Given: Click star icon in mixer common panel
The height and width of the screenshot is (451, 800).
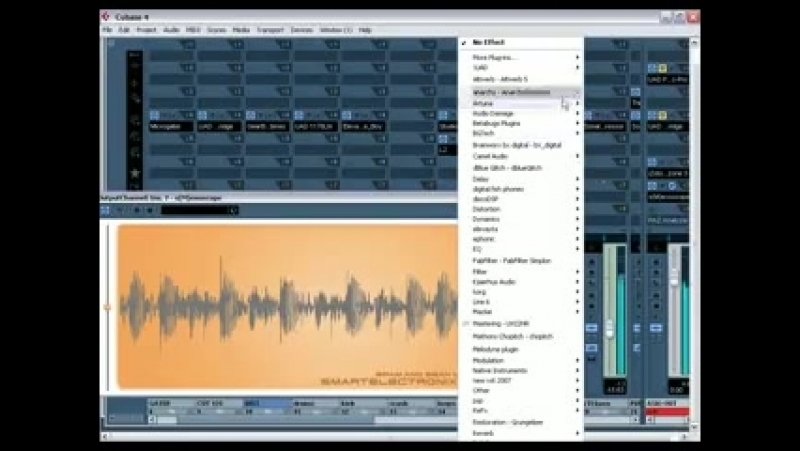Looking at the screenshot, I should pyautogui.click(x=135, y=173).
